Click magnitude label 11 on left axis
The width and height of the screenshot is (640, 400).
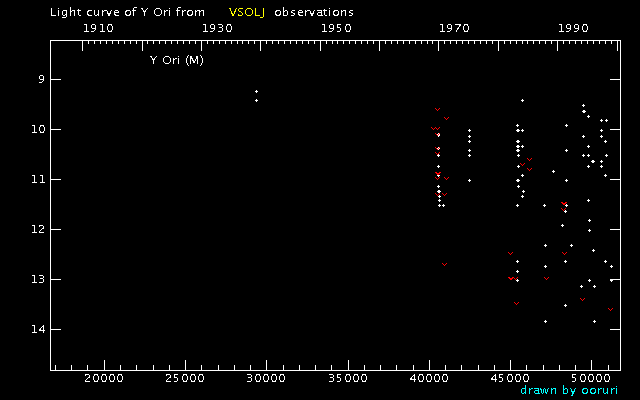pos(38,179)
